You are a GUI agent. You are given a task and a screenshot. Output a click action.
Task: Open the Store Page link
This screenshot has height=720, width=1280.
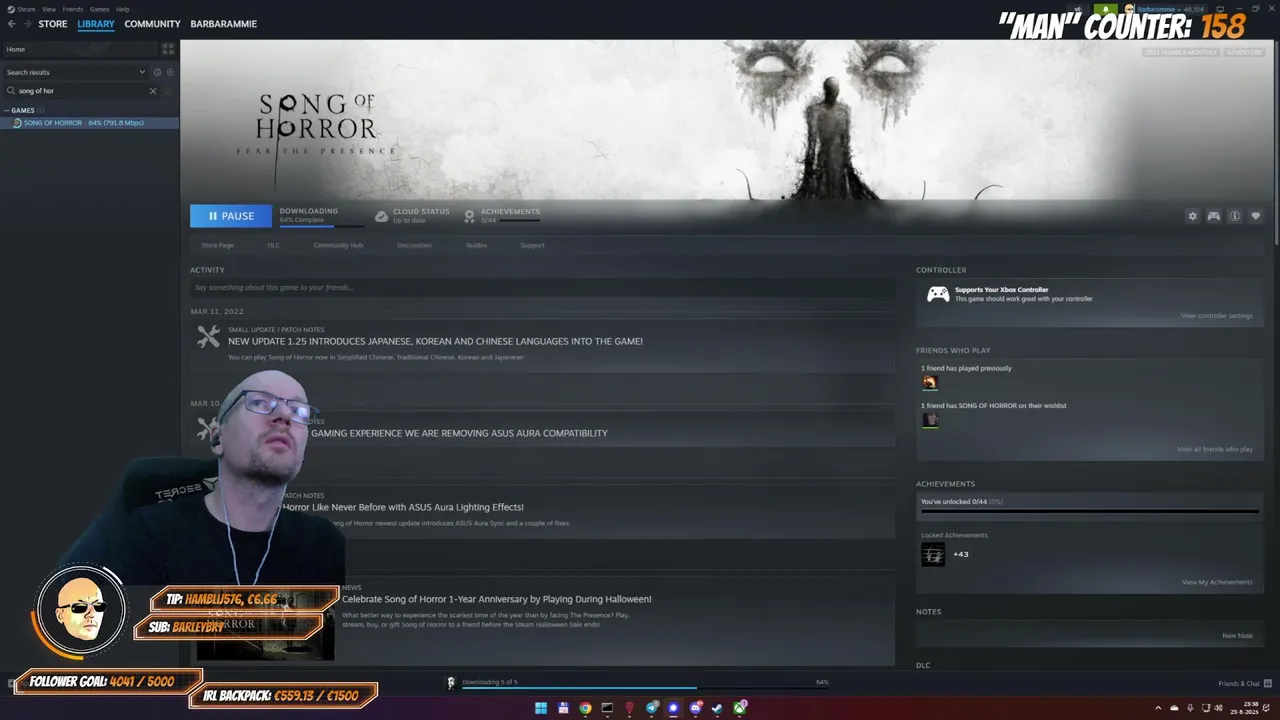[x=217, y=245]
